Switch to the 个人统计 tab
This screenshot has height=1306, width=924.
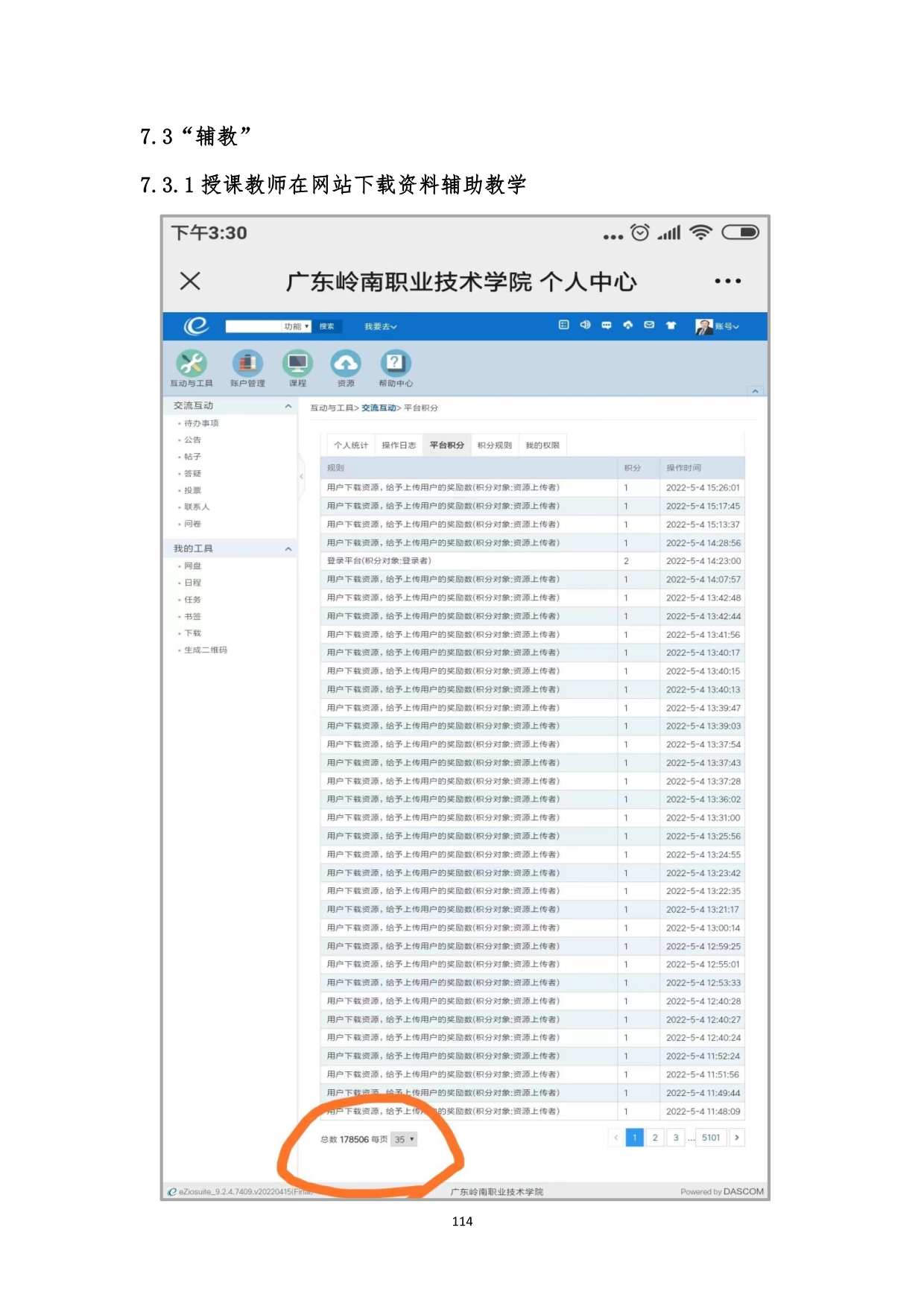pos(351,445)
